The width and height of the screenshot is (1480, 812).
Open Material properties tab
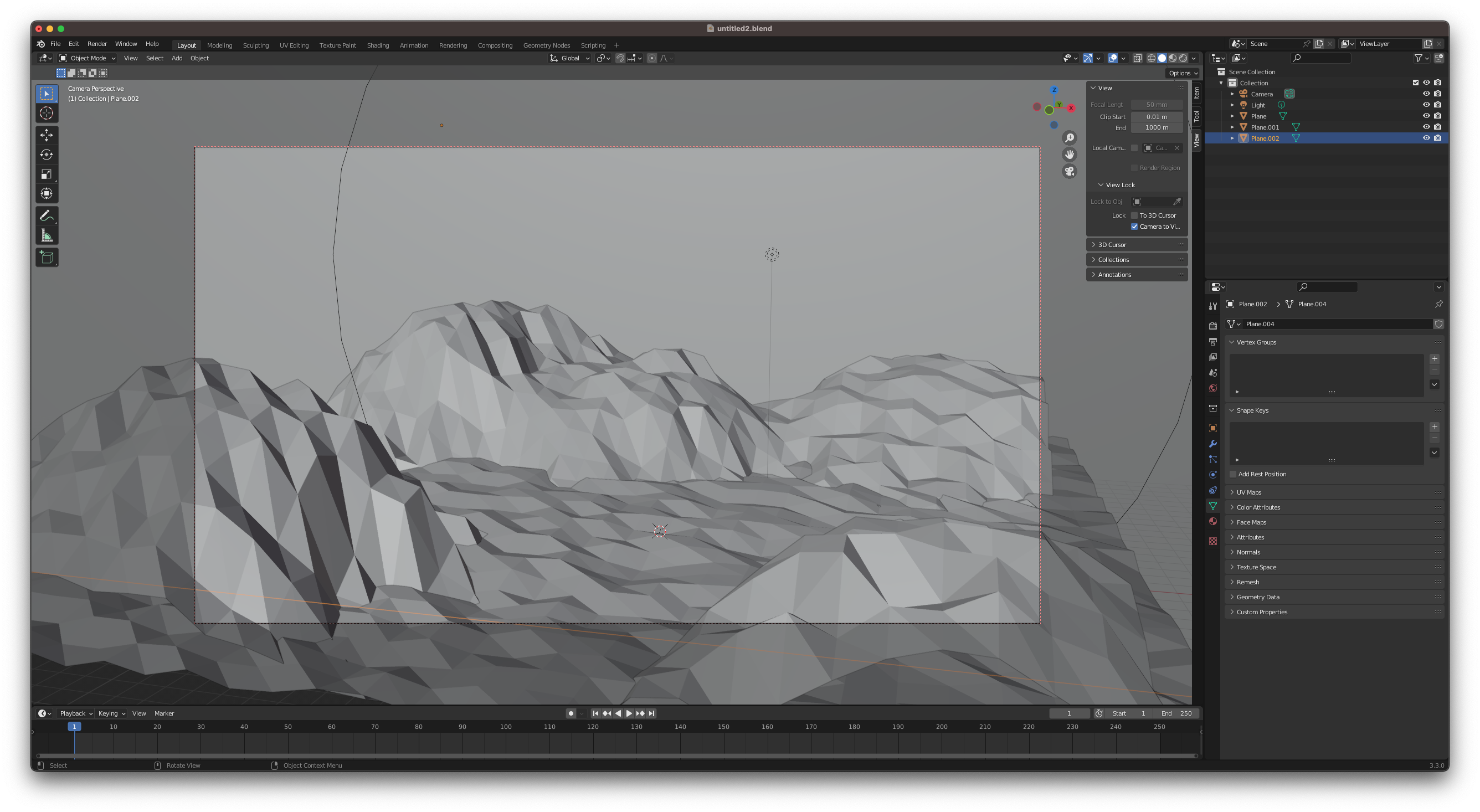pos(1213,521)
